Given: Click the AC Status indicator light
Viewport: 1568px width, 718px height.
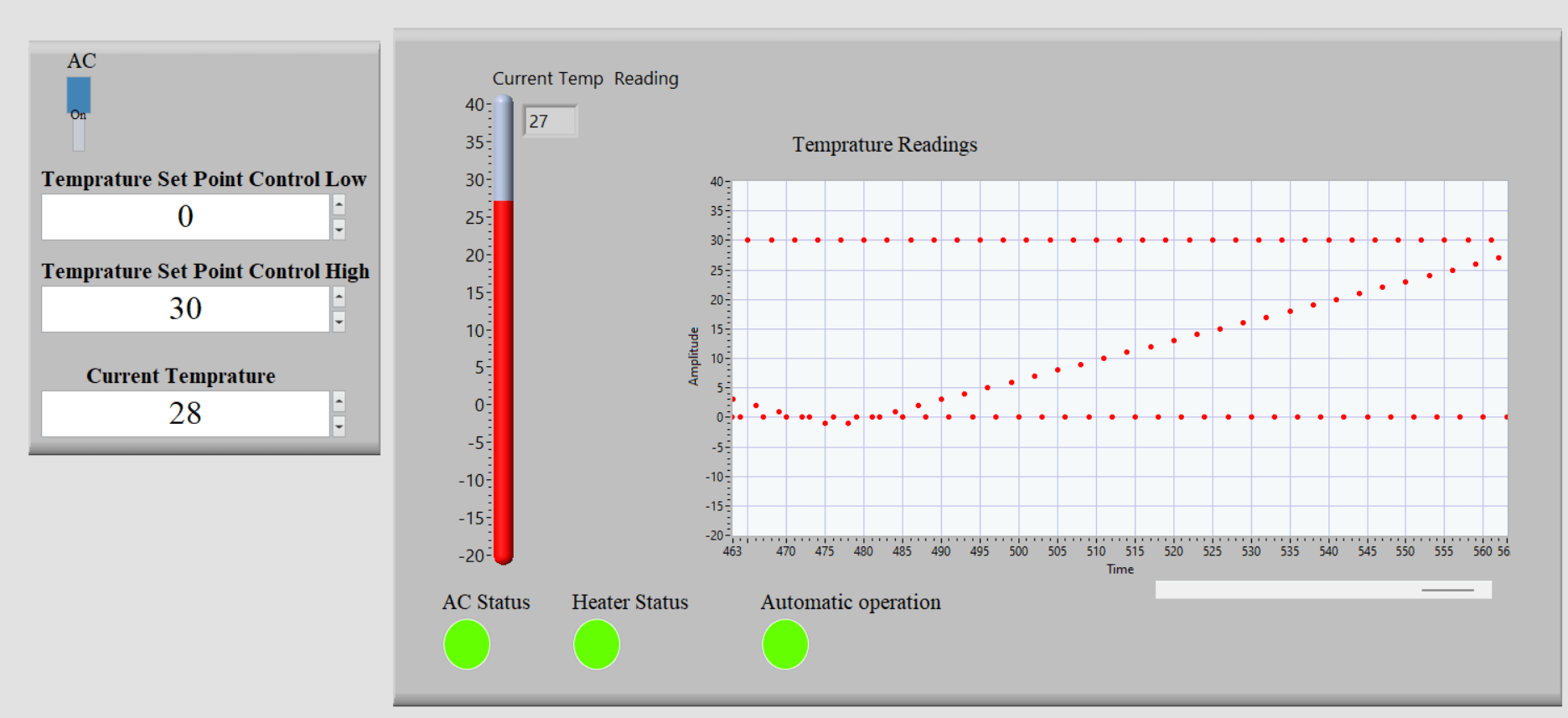Looking at the screenshot, I should pos(467,644).
